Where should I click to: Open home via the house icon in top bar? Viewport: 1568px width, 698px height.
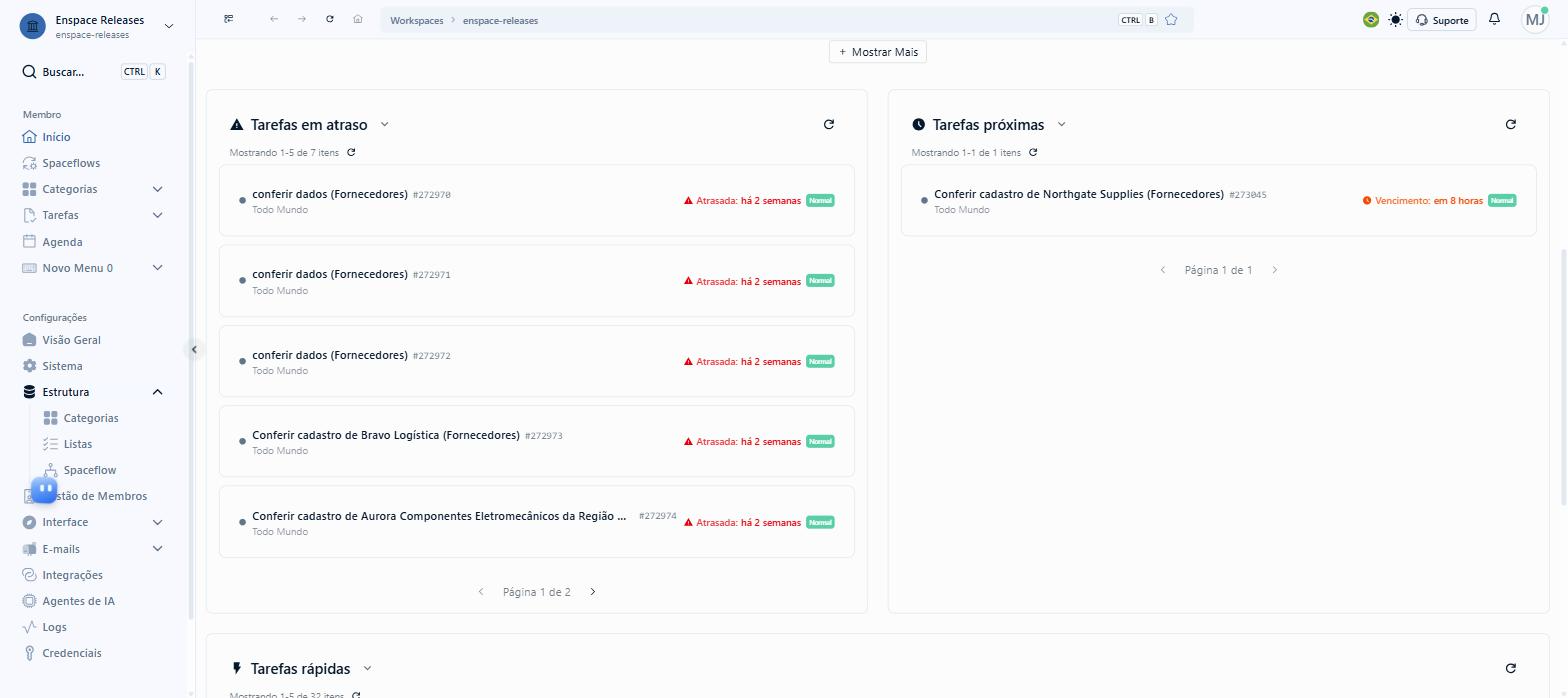tap(358, 19)
